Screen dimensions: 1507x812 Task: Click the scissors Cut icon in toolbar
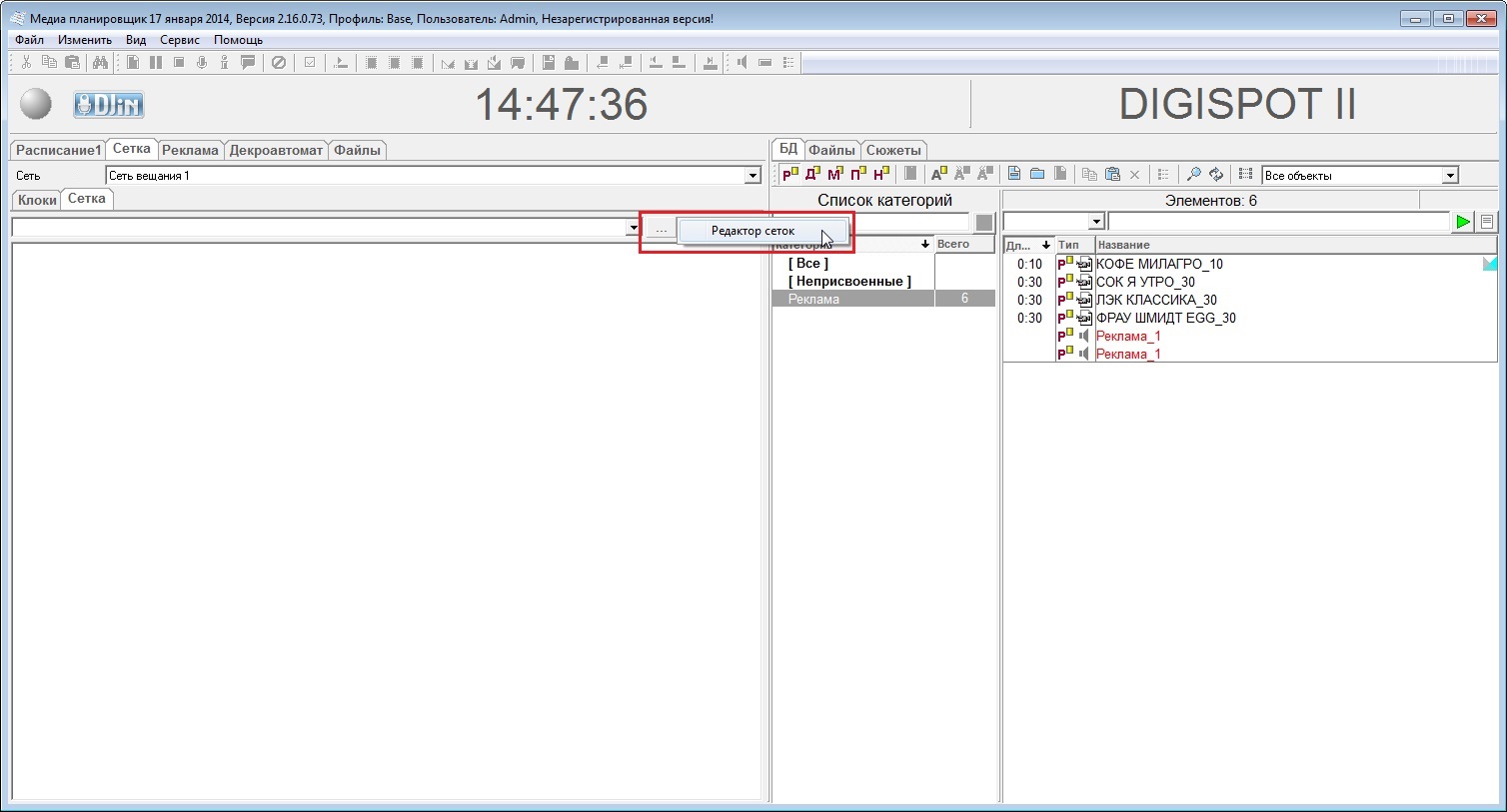point(26,62)
